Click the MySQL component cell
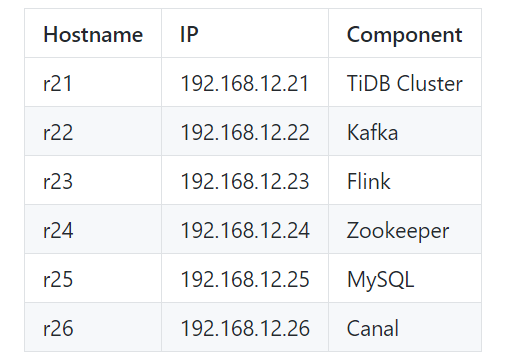This screenshot has width=525, height=364. 405,278
